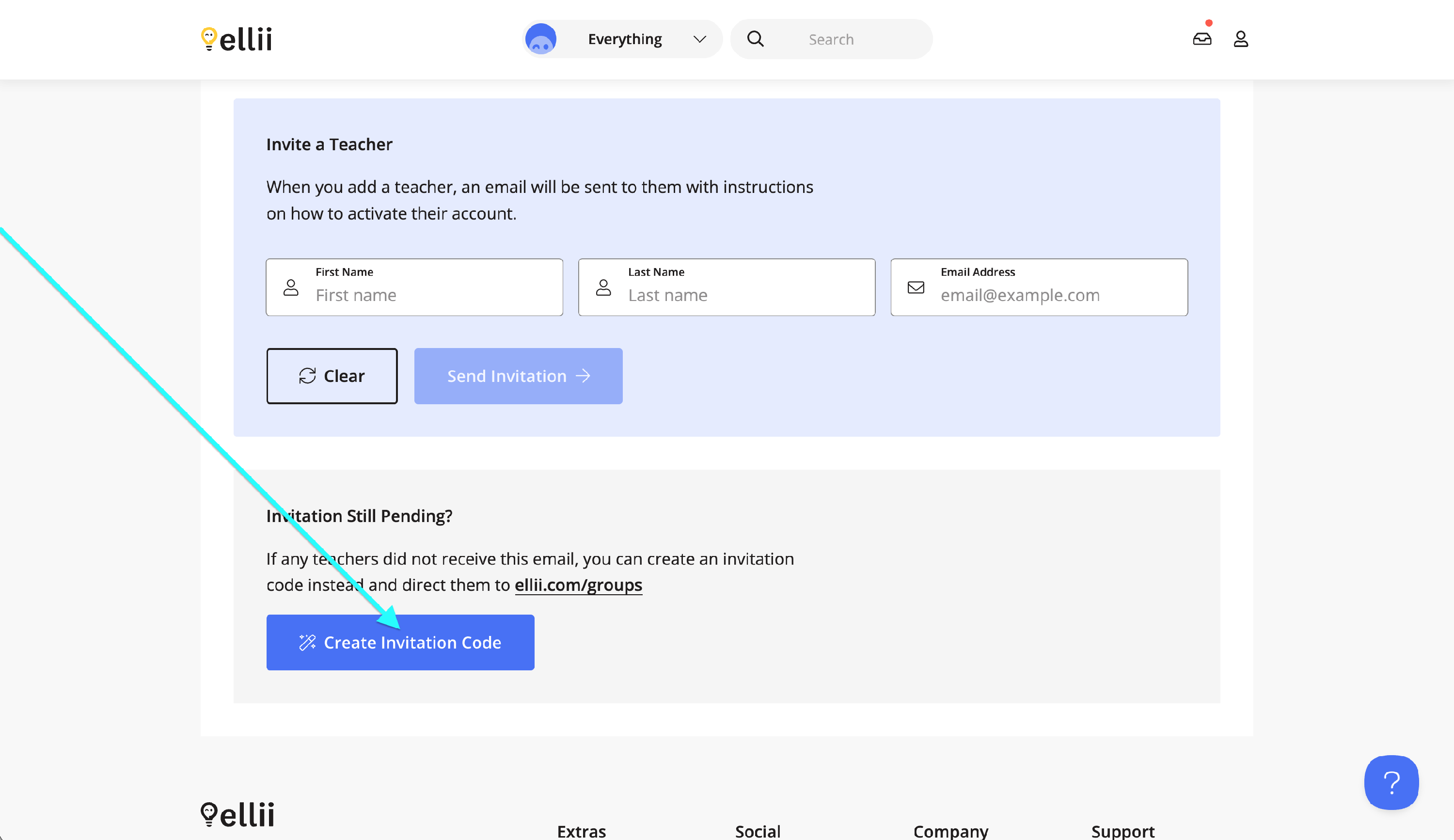Screen dimensions: 1454x840
Task: Click the dropdown chevron arrow next to Everything
Action: (699, 39)
